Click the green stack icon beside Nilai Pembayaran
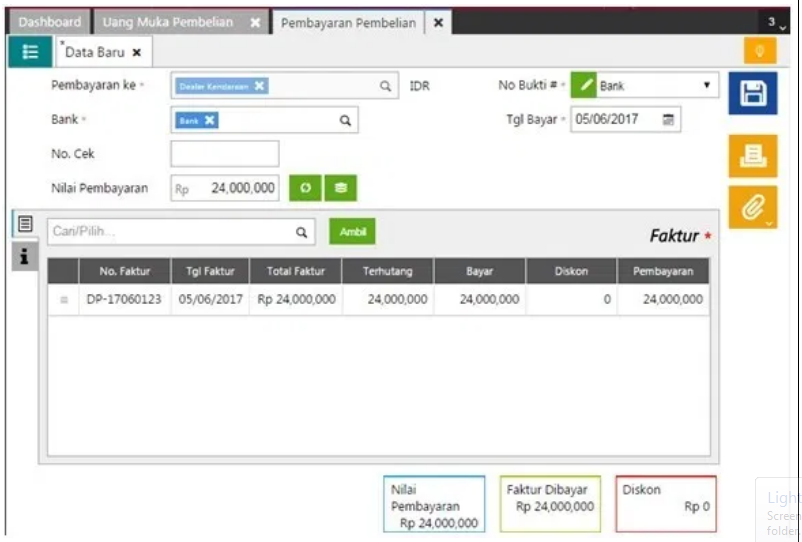This screenshot has width=802, height=542. (x=340, y=188)
